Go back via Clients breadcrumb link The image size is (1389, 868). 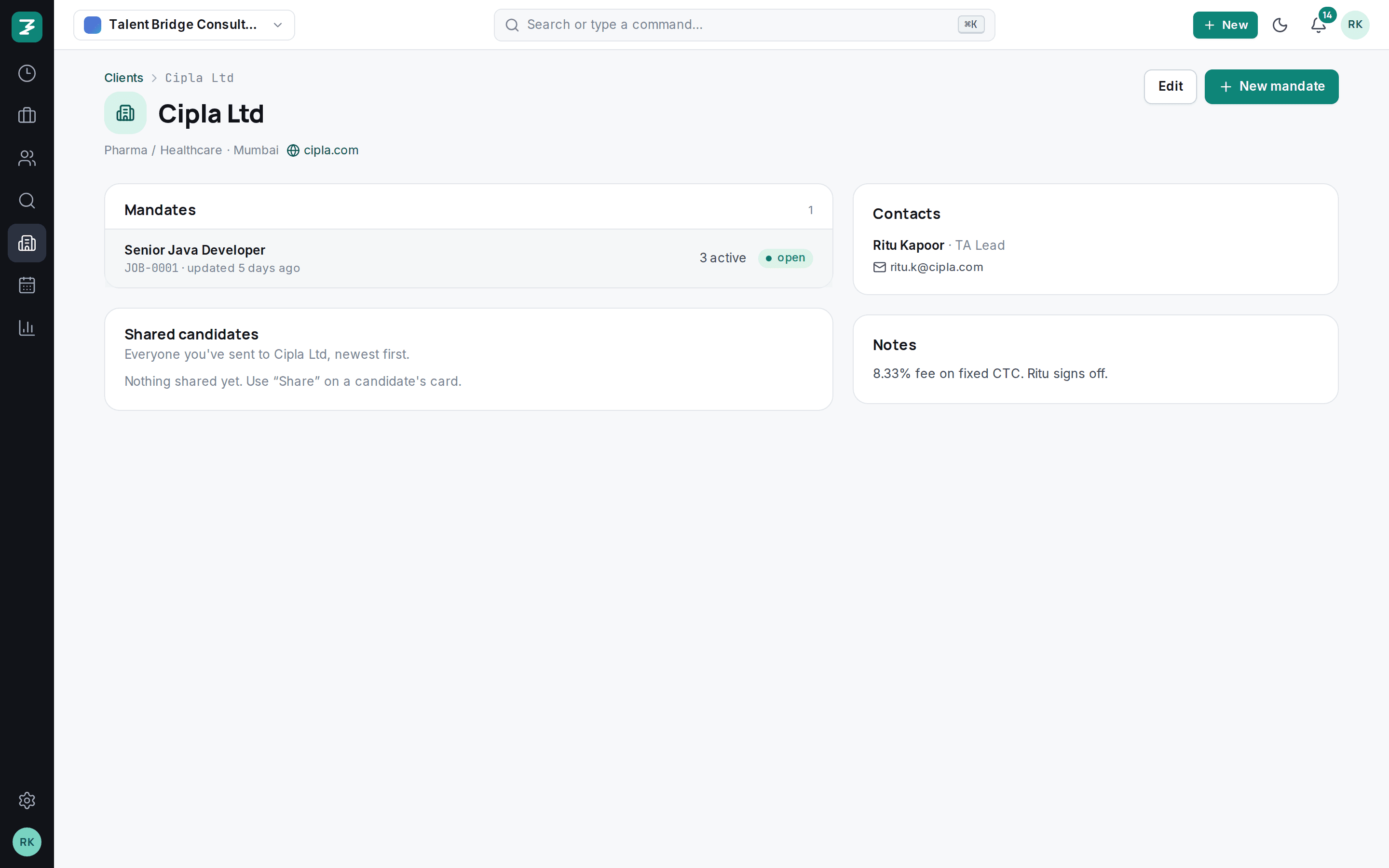(x=123, y=78)
